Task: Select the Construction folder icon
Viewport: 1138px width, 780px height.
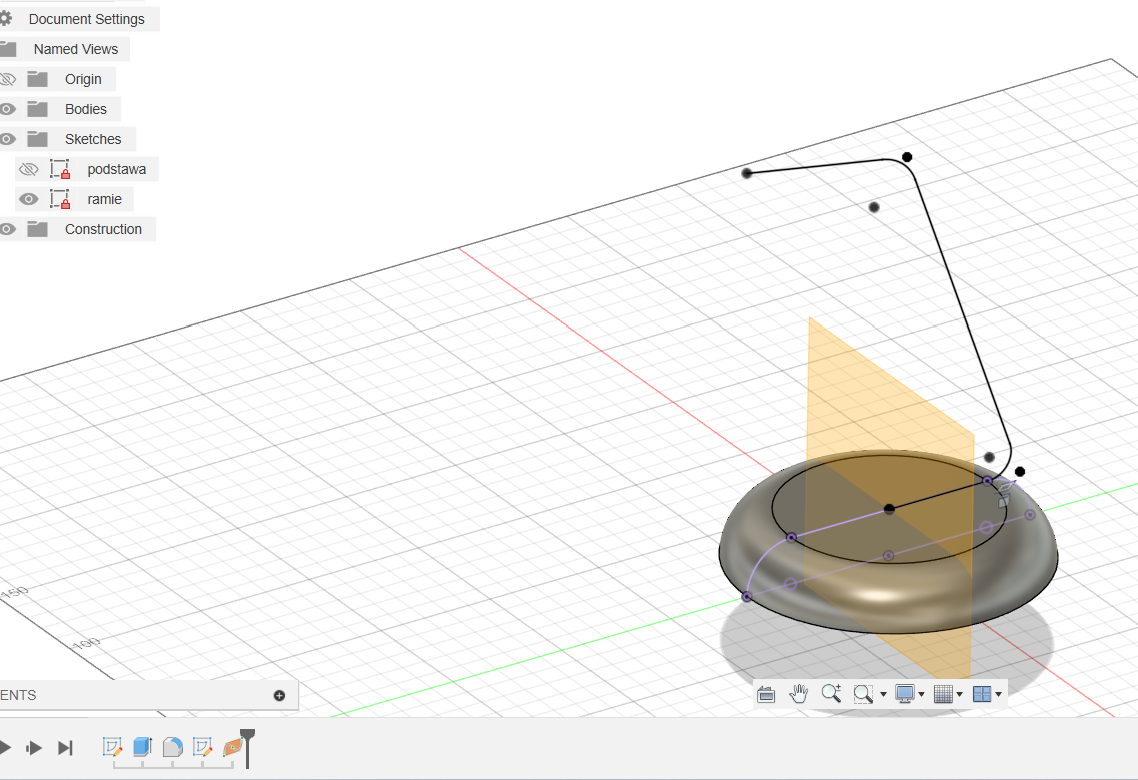Action: [37, 229]
